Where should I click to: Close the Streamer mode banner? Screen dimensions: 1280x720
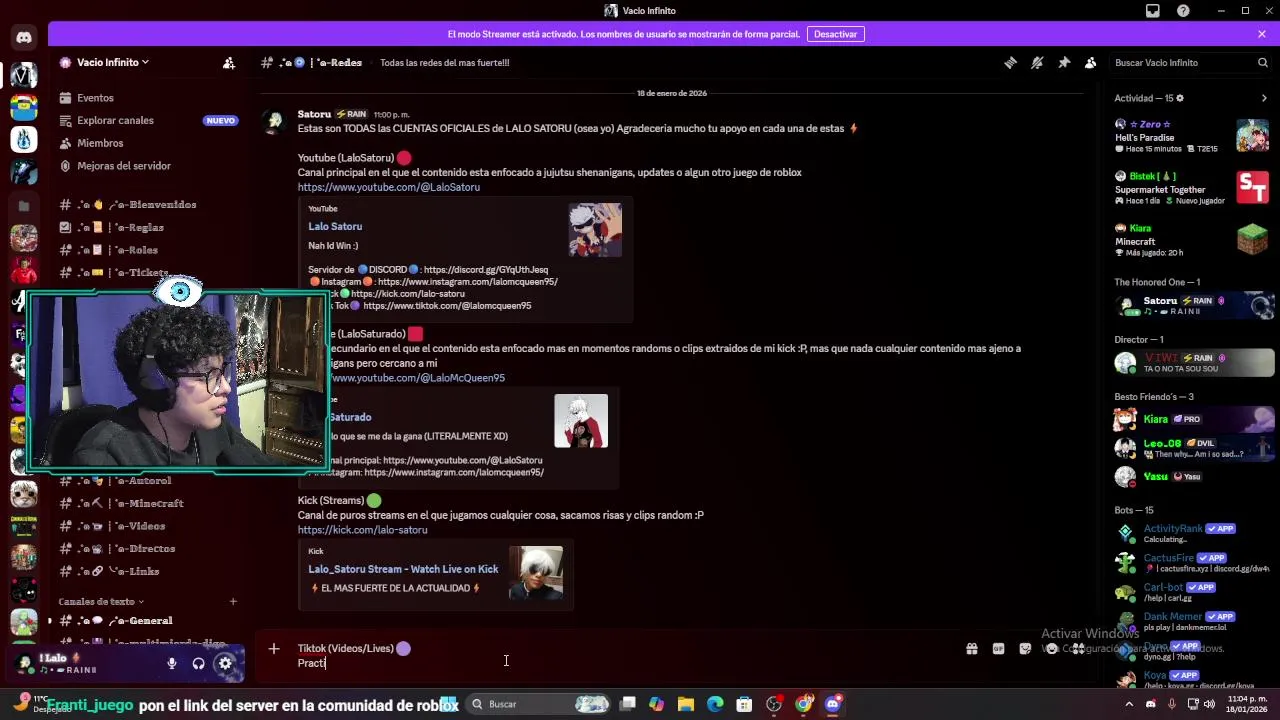pyautogui.click(x=1262, y=34)
